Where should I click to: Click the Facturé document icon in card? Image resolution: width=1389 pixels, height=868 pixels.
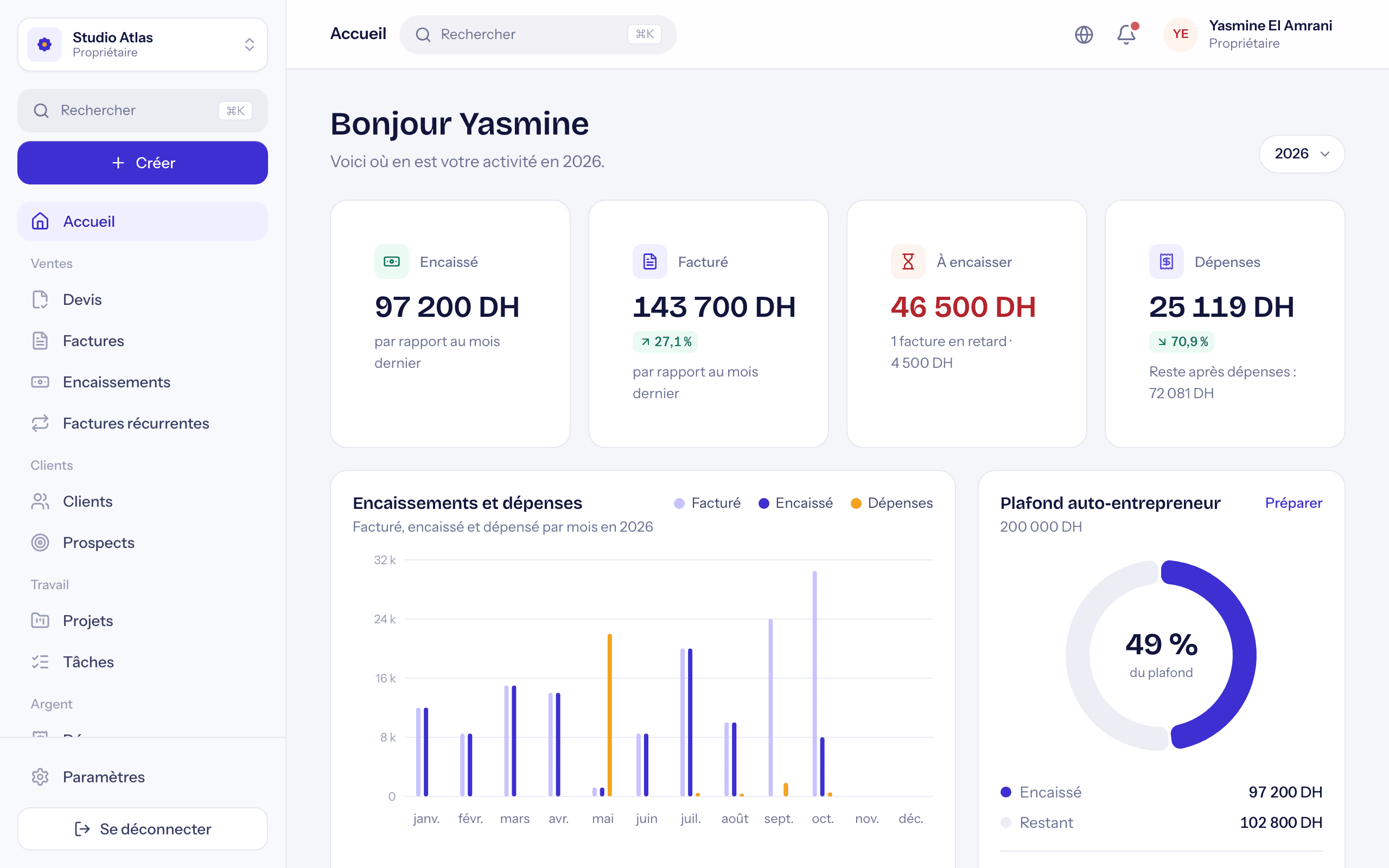click(649, 262)
